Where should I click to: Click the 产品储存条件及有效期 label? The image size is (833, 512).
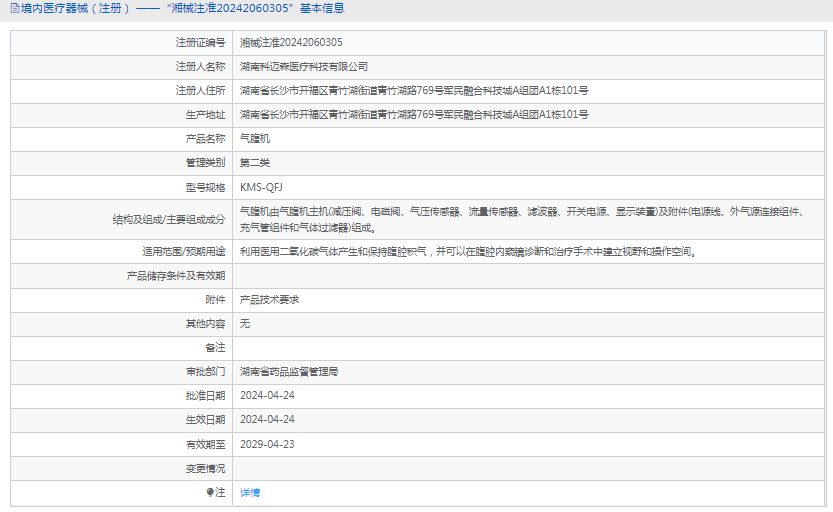(x=176, y=276)
